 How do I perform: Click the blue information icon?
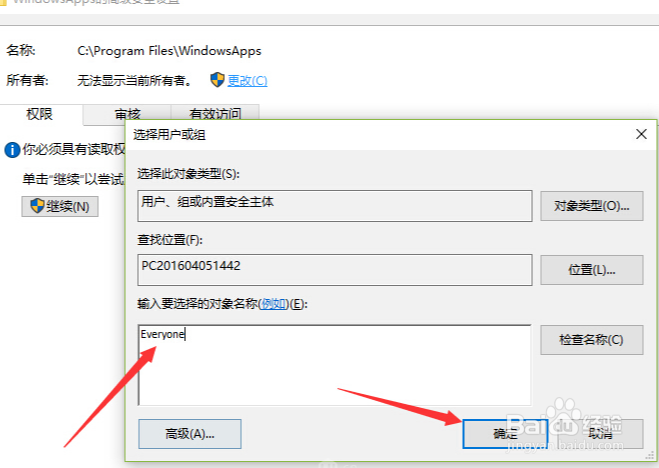12,150
